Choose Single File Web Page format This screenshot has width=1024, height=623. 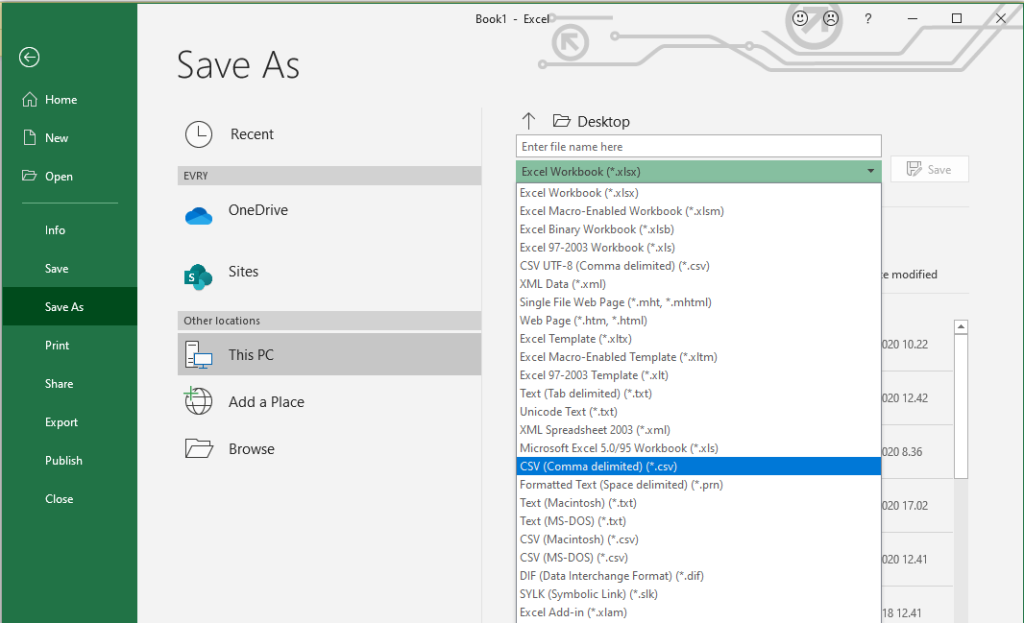[x=698, y=302]
